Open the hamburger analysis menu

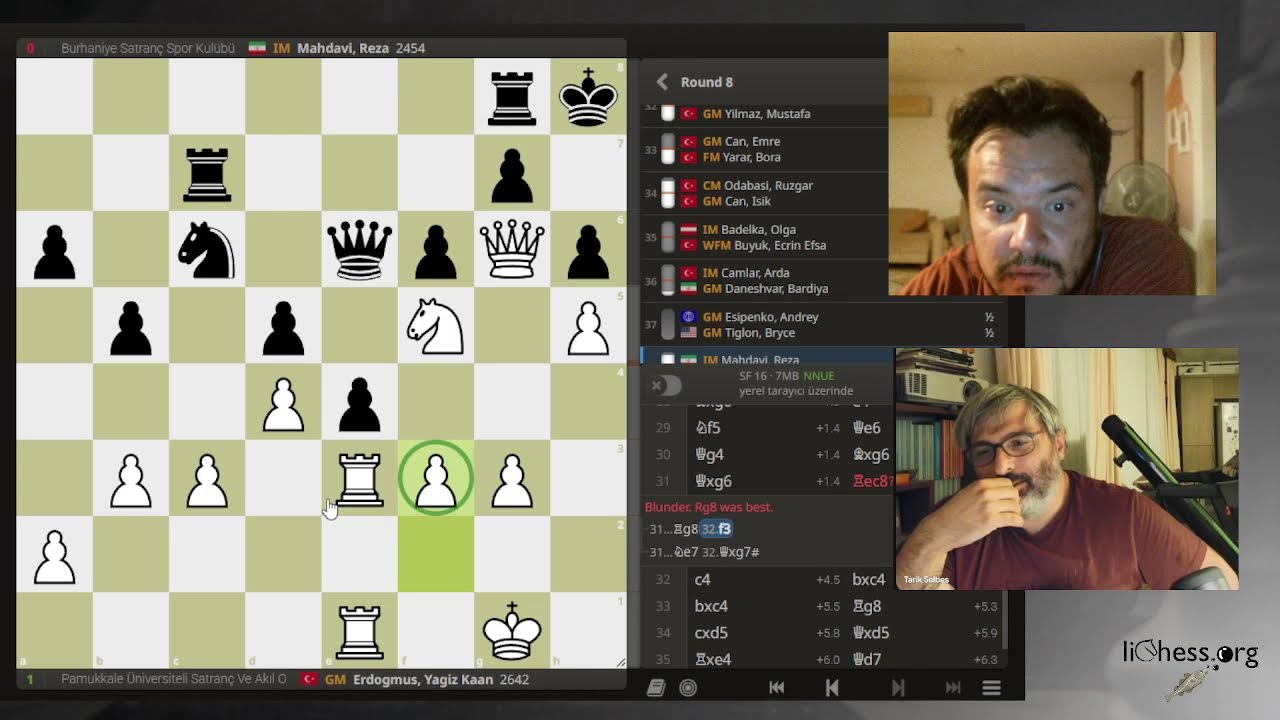992,687
